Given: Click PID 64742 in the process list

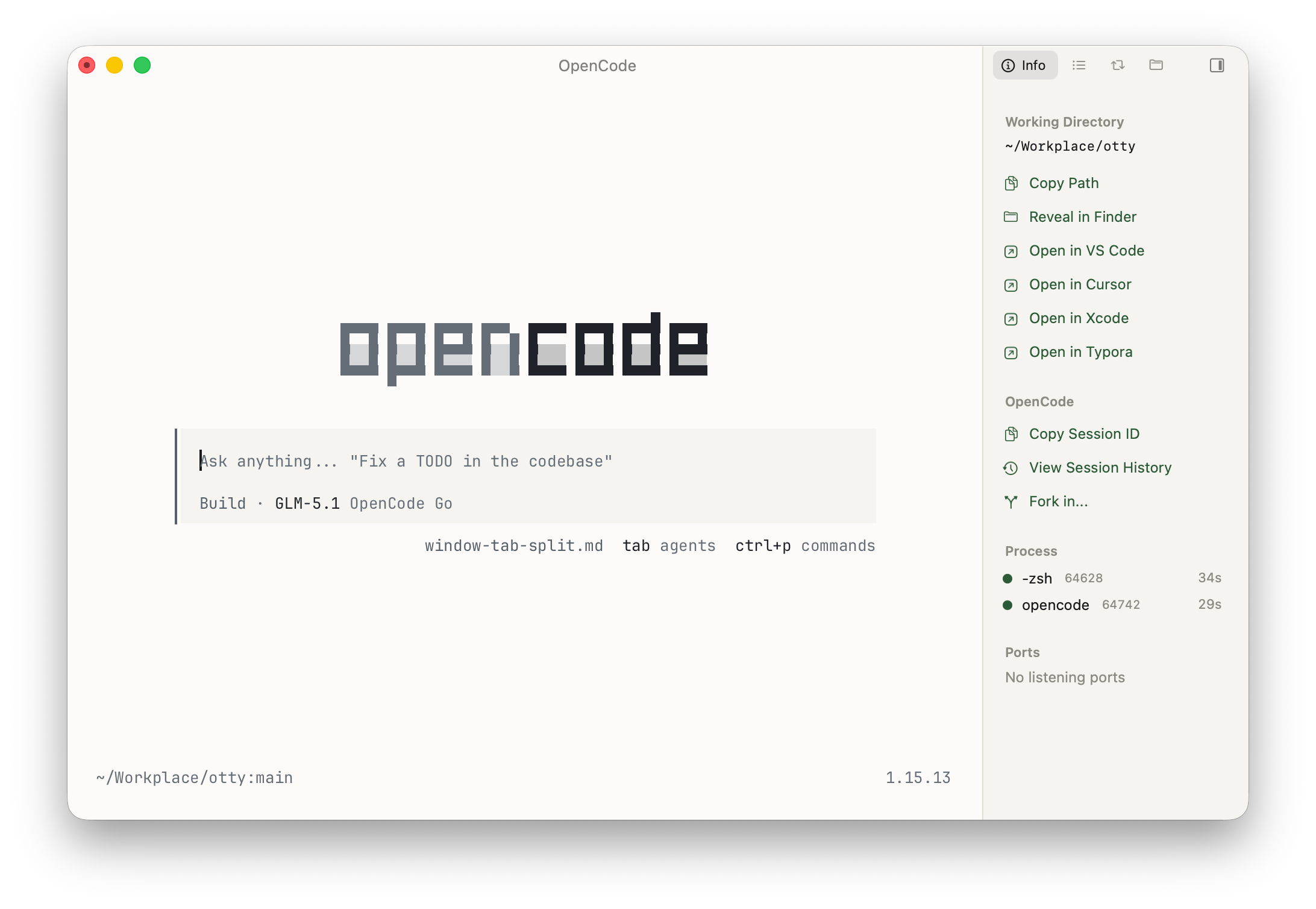Looking at the screenshot, I should [1121, 605].
